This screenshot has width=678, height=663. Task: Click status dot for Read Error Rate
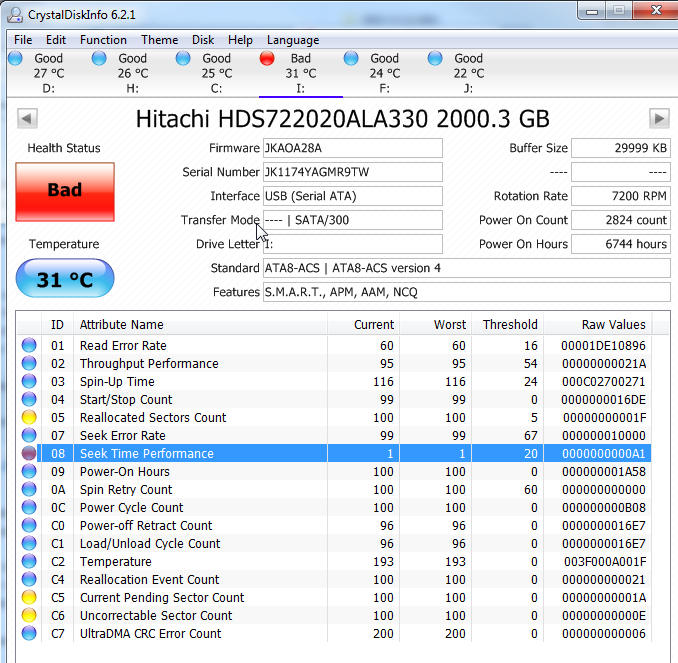point(29,345)
